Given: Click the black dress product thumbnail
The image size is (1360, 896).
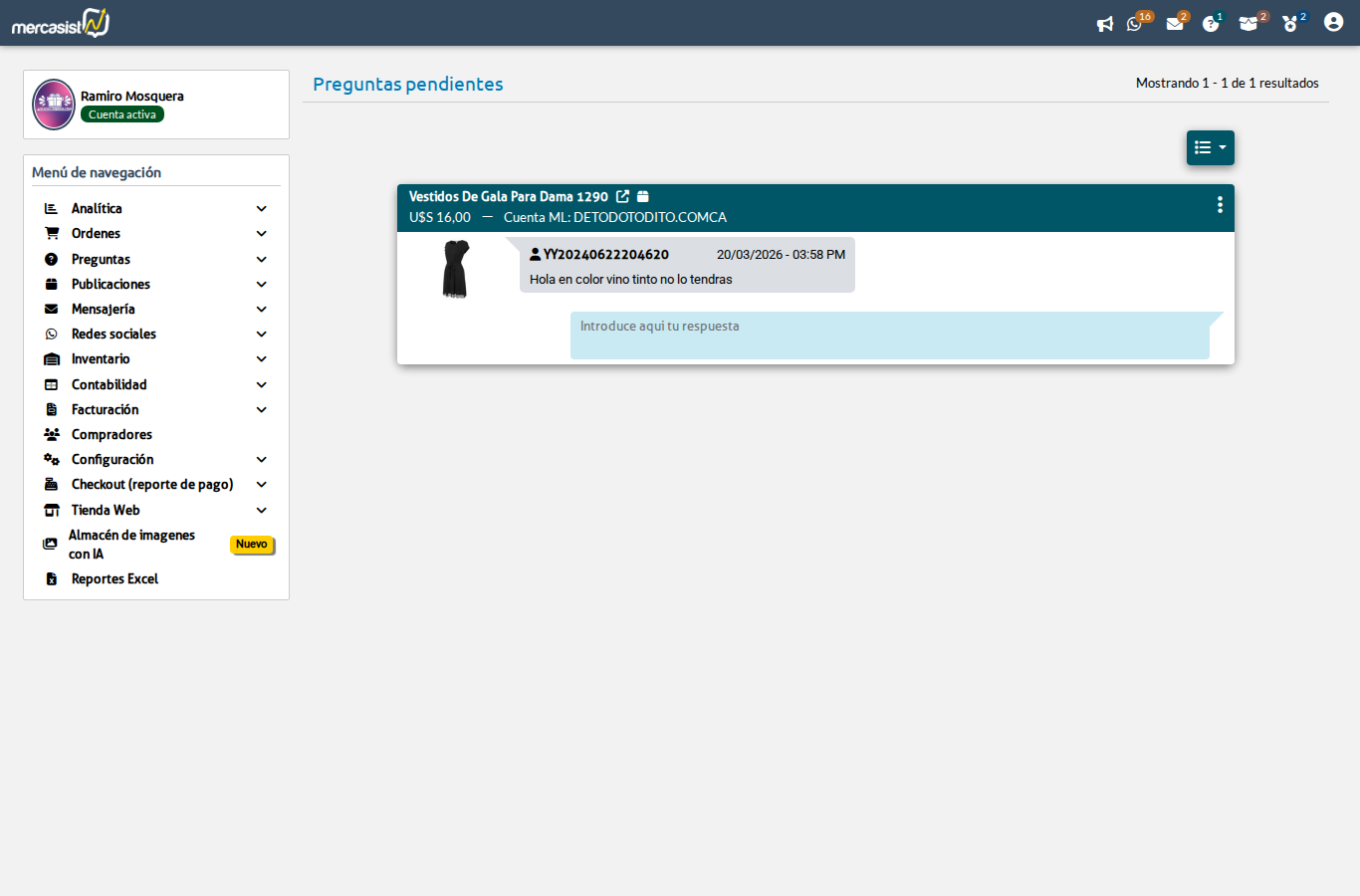Looking at the screenshot, I should pyautogui.click(x=455, y=269).
